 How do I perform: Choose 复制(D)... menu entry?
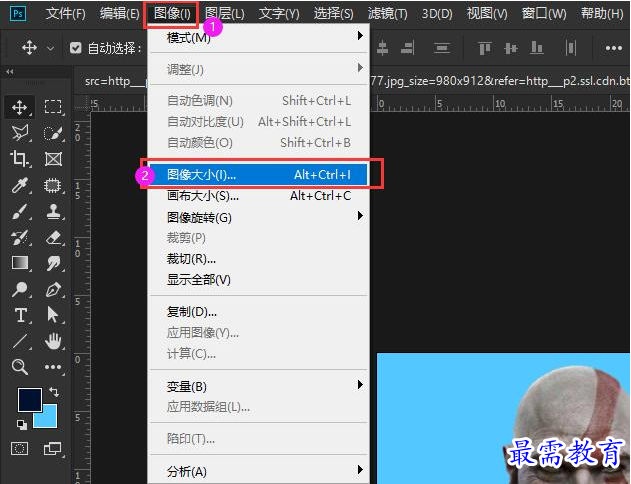[259, 312]
